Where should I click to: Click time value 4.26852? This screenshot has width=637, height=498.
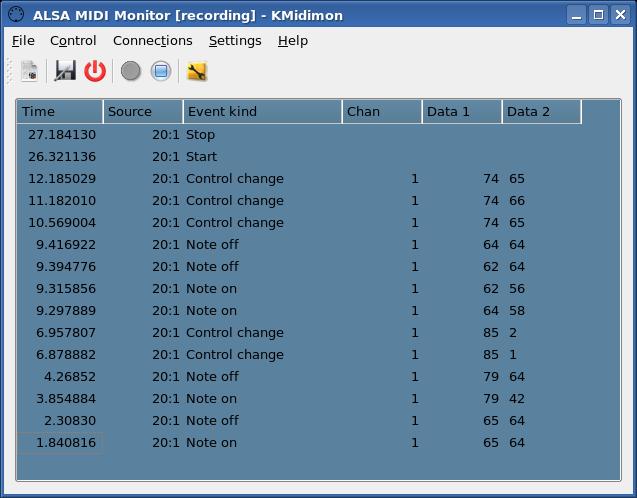tap(70, 376)
